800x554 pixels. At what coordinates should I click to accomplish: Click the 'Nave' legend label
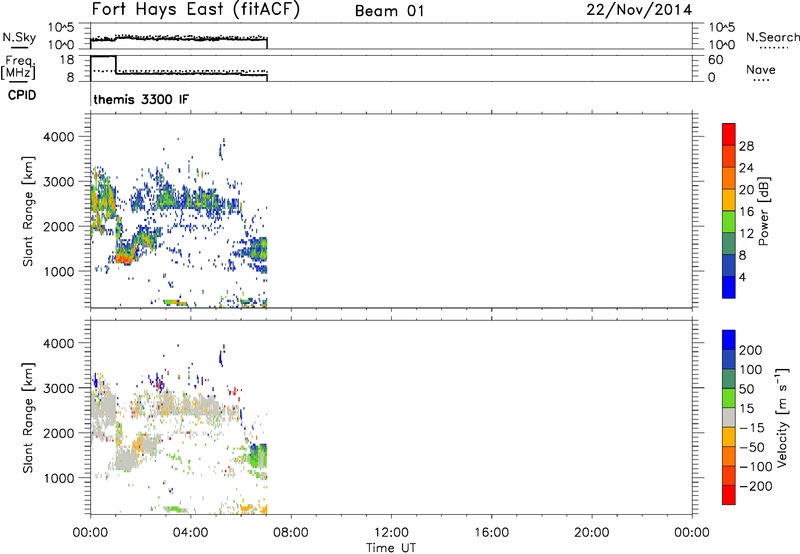pos(761,70)
